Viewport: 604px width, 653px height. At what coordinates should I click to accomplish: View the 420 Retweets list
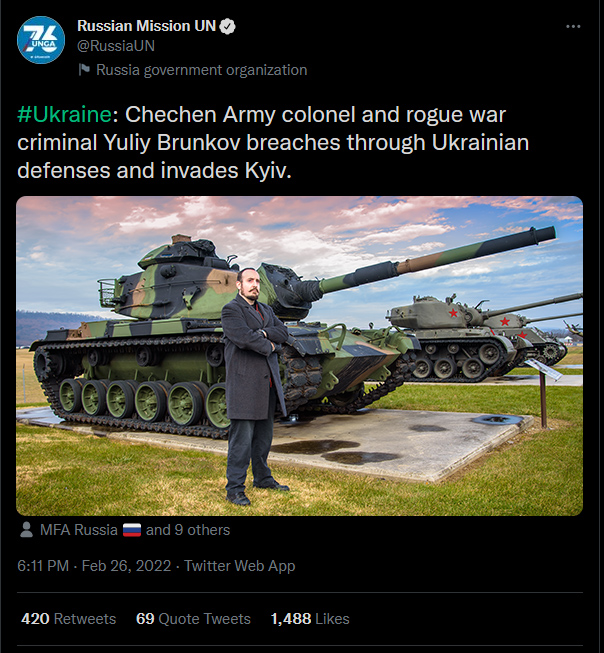pos(68,619)
